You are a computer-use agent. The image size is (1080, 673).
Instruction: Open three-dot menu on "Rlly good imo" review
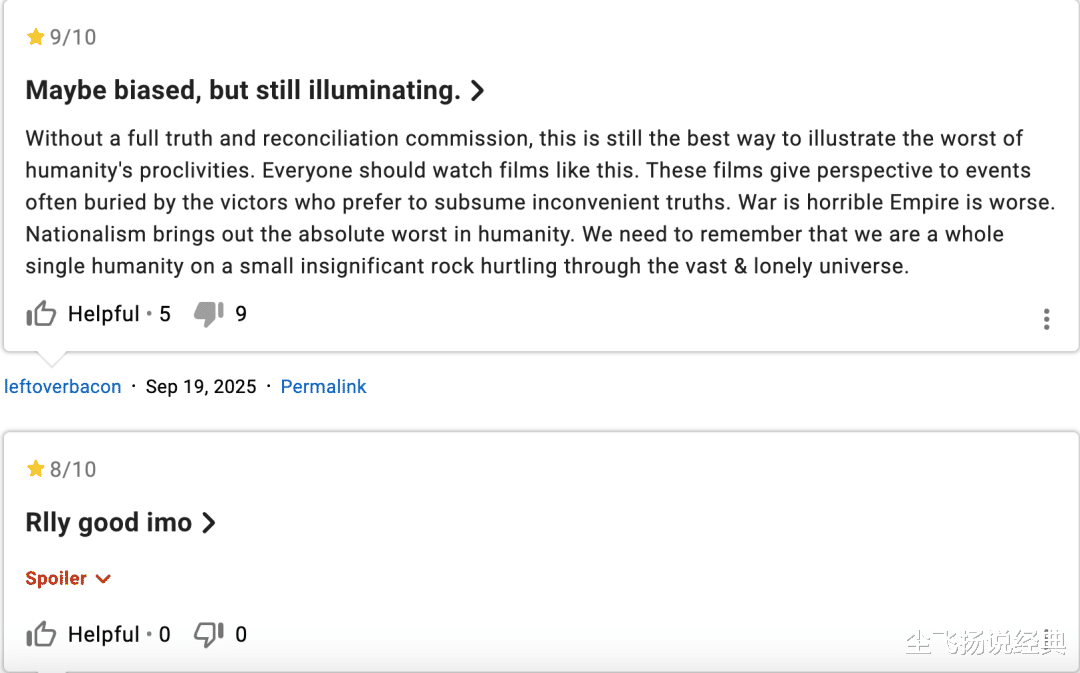click(1046, 640)
